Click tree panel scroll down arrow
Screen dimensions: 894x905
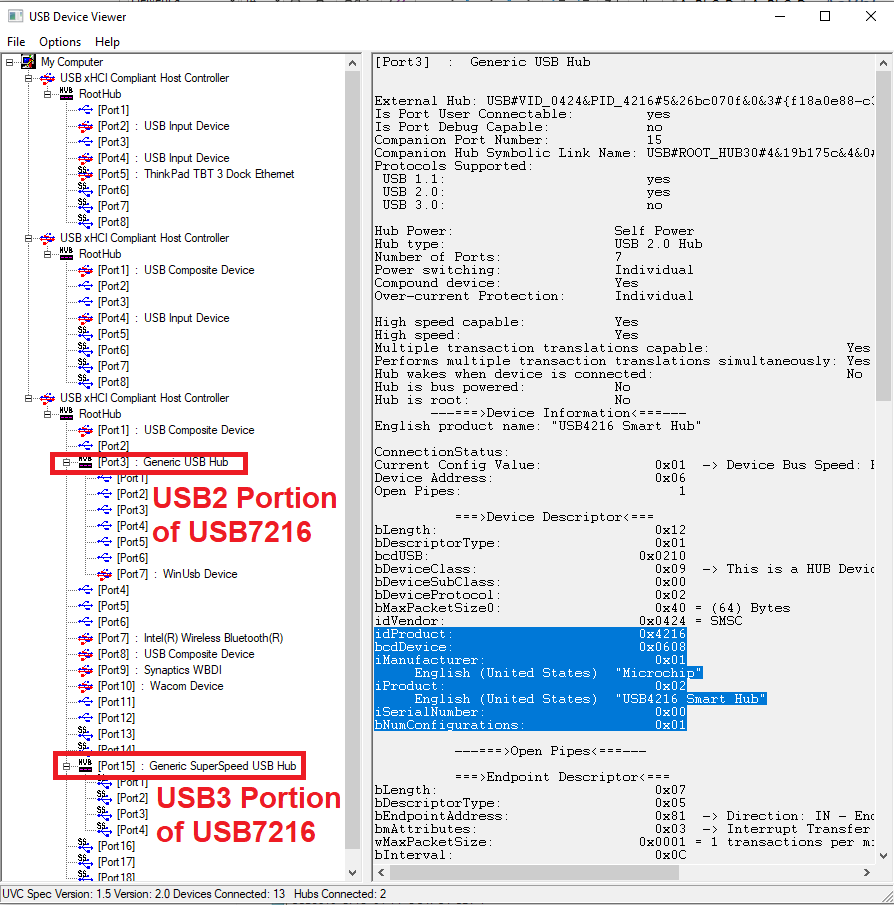(x=353, y=872)
